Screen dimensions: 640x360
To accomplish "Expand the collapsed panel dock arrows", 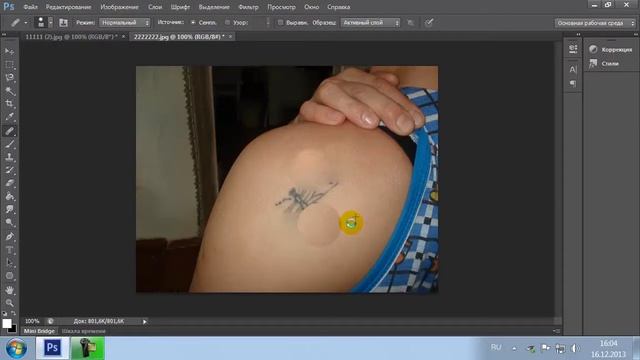I will [578, 35].
